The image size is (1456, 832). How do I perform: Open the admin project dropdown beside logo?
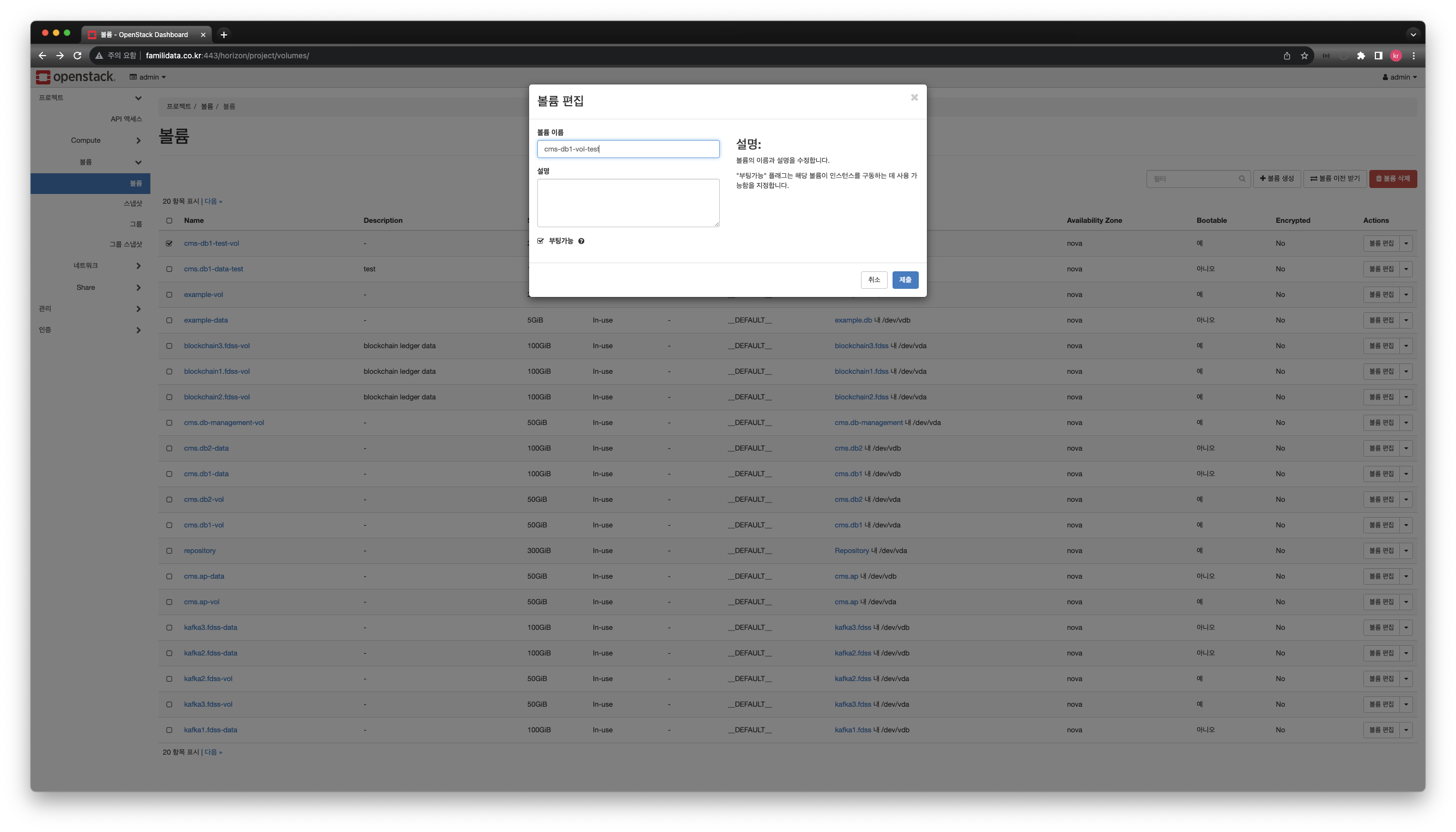tap(148, 77)
